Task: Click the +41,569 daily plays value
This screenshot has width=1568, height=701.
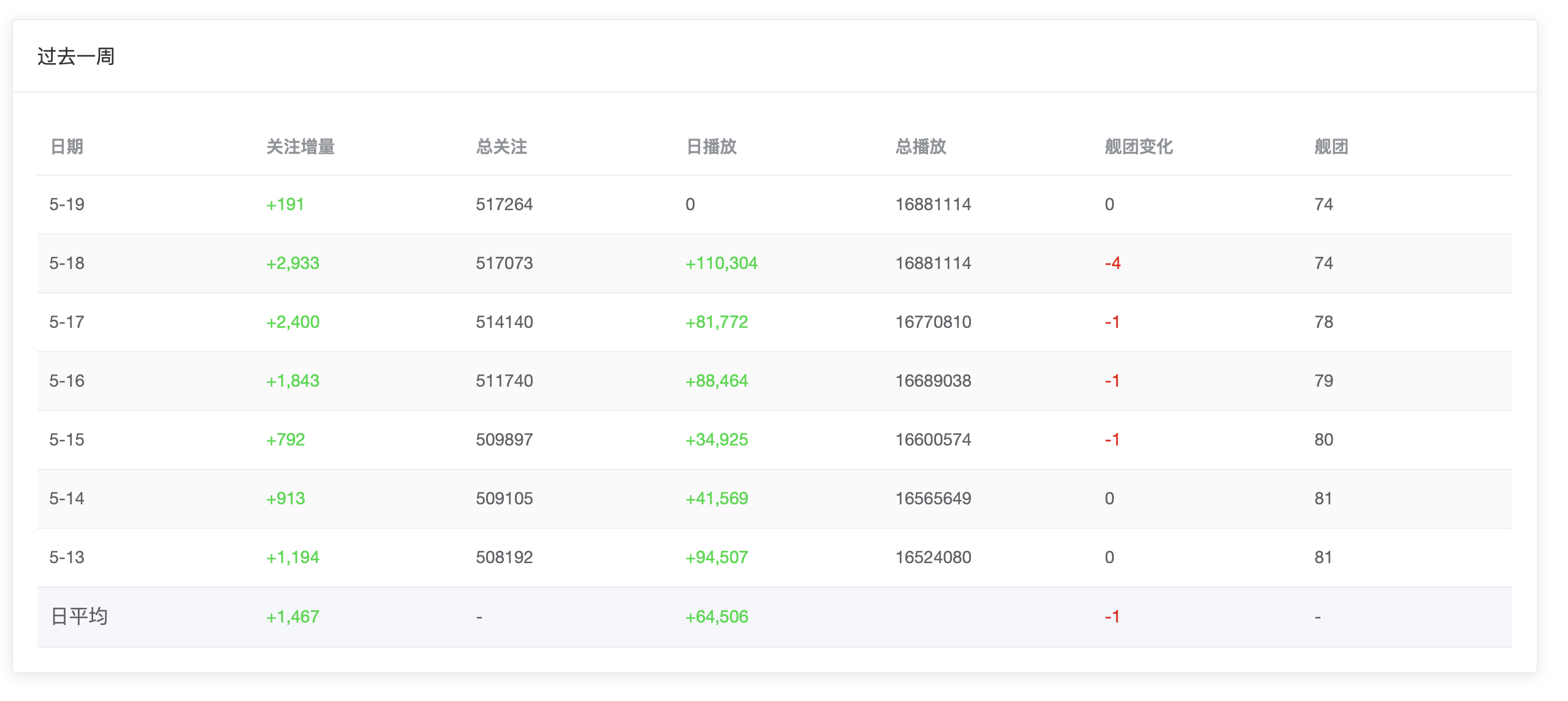Action: coord(717,498)
